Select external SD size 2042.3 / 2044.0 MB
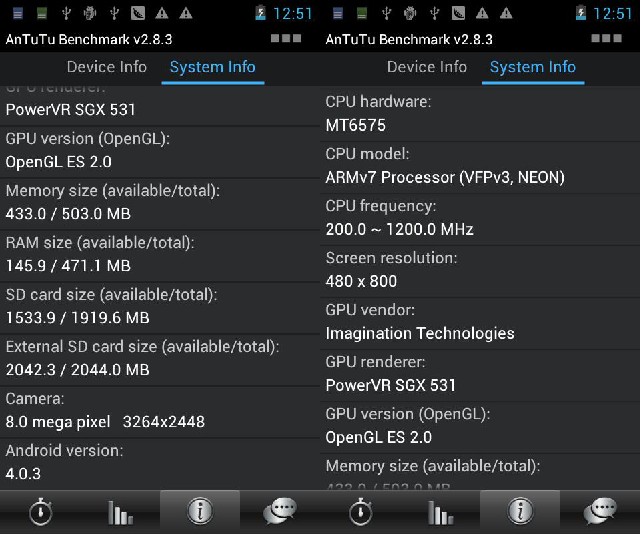Screen dimensions: 641x535 point(77,369)
